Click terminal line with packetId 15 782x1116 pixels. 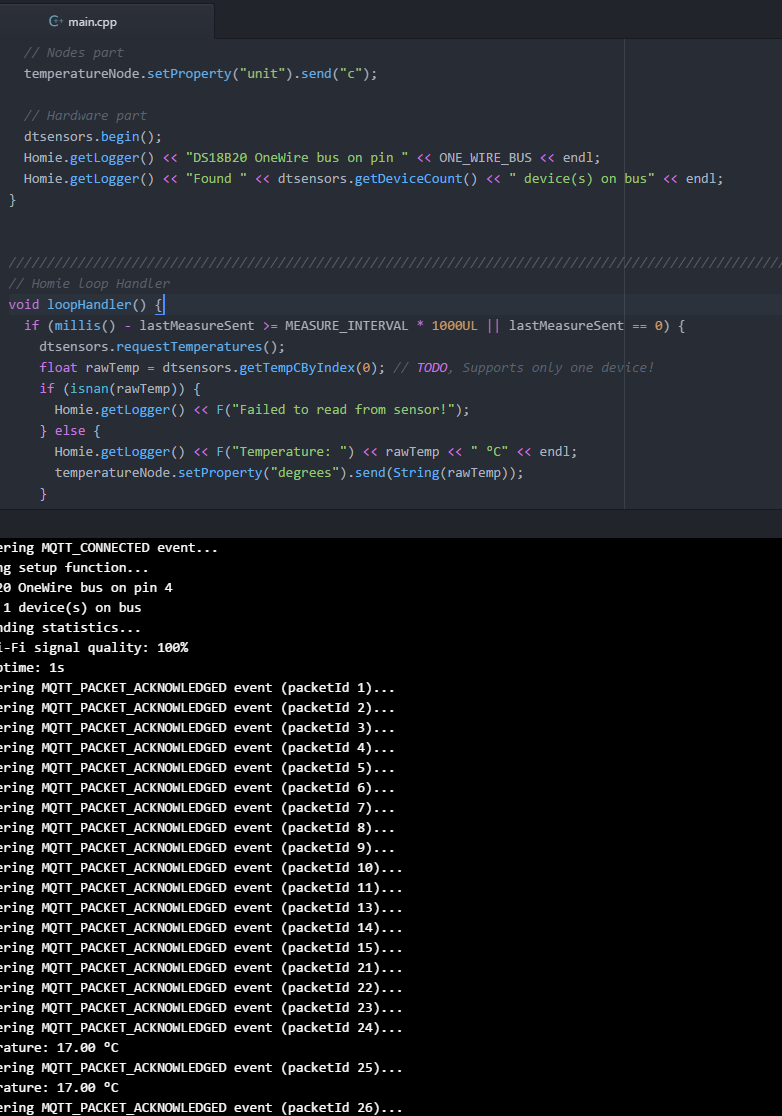point(201,948)
